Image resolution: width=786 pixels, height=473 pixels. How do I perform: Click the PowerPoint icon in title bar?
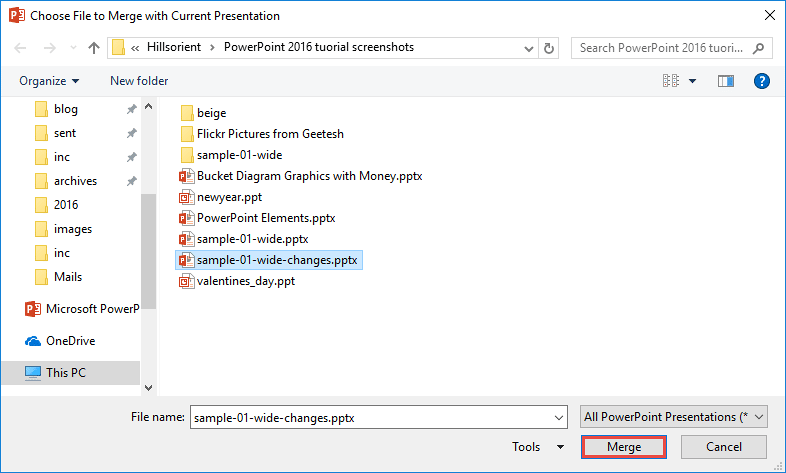pyautogui.click(x=17, y=16)
